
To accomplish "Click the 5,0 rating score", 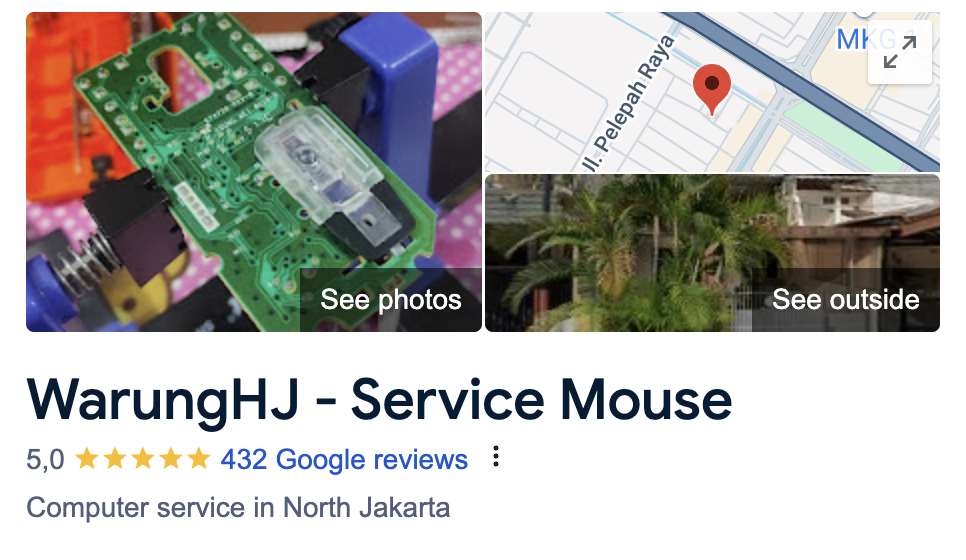I will (45, 460).
